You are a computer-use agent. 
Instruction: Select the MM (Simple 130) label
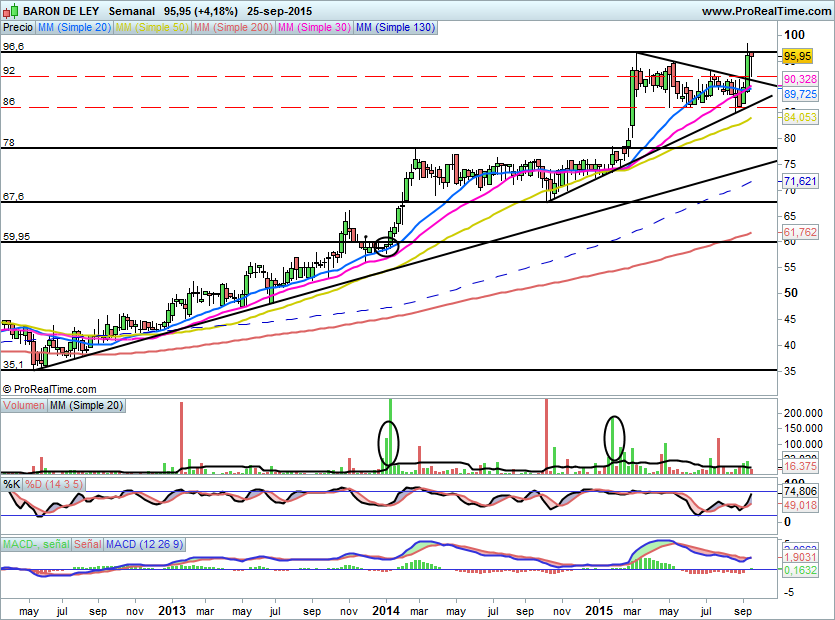click(396, 27)
